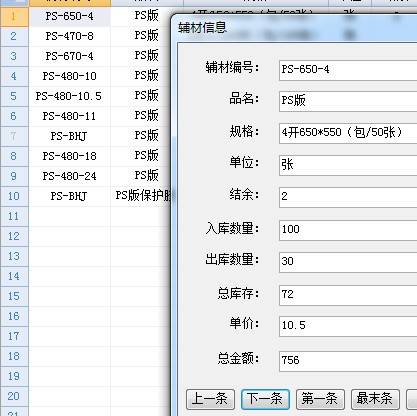Viewport: 417px width, 416px height.
Task: Focus the 品名 input field
Action: coord(348,101)
